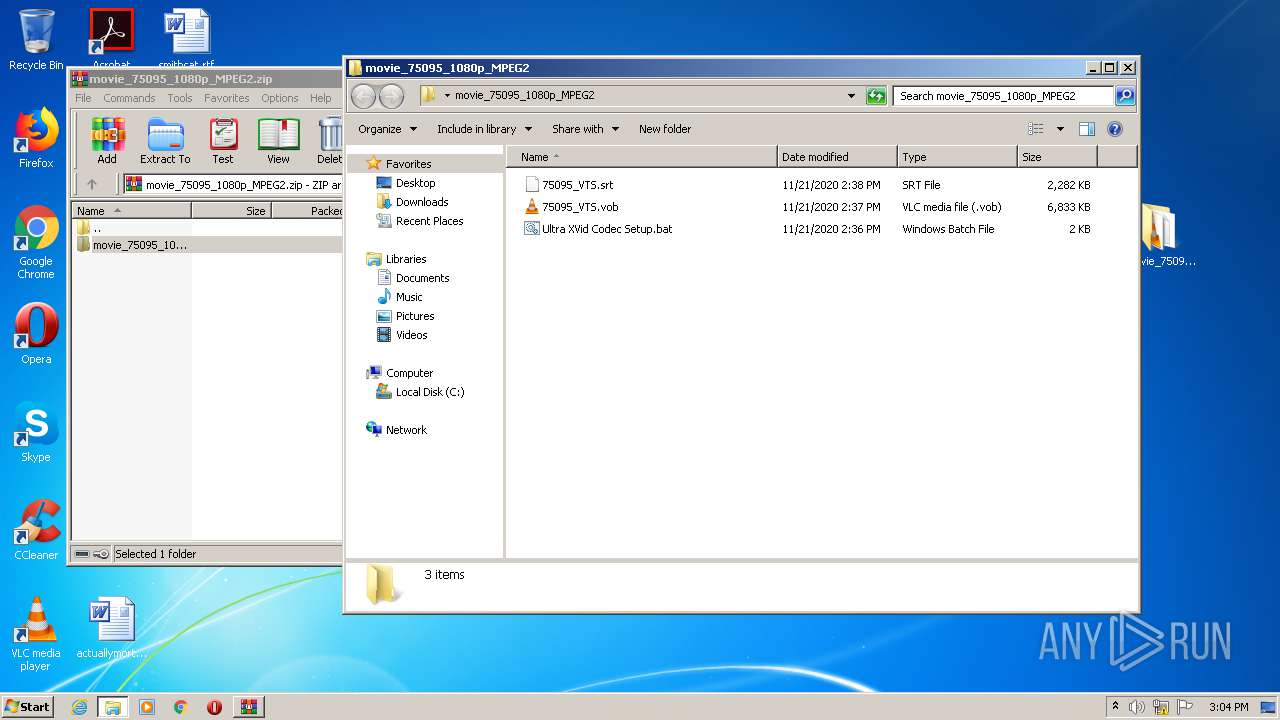
Task: Click the clock showing 3:04 PM
Action: pyautogui.click(x=1228, y=707)
